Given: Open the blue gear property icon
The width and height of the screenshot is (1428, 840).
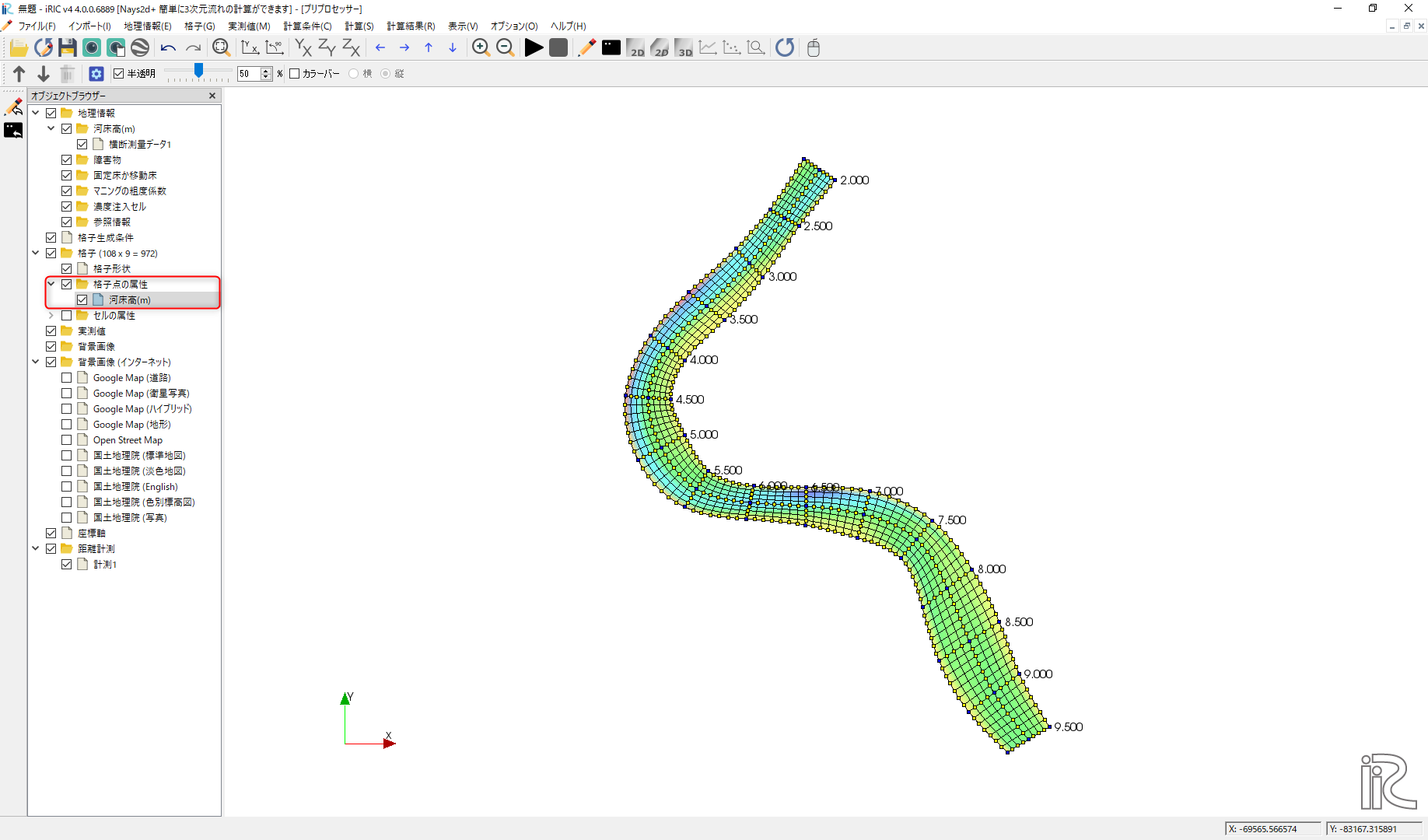Looking at the screenshot, I should click(96, 74).
